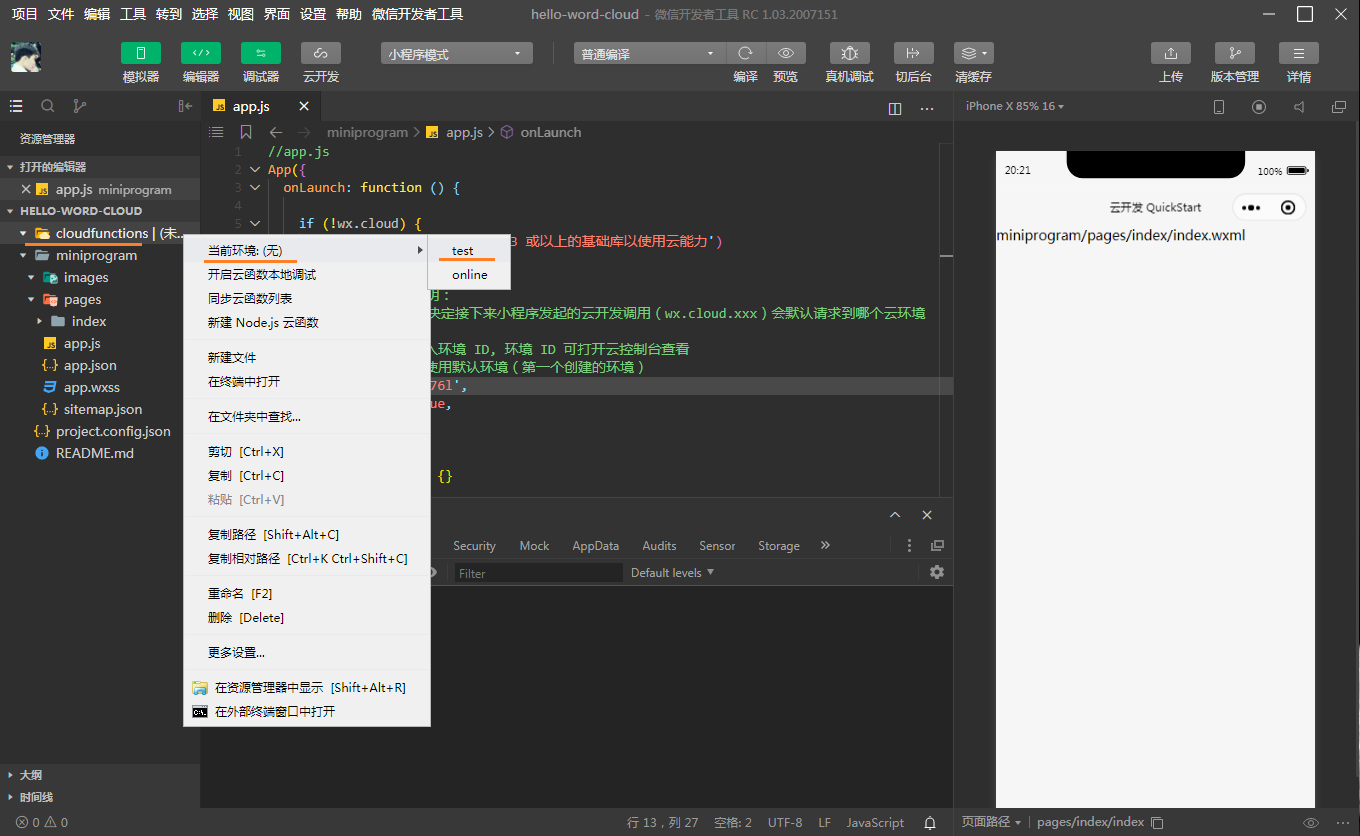Open the Default levels dropdown
Viewport: 1360px width, 836px height.
coord(672,573)
